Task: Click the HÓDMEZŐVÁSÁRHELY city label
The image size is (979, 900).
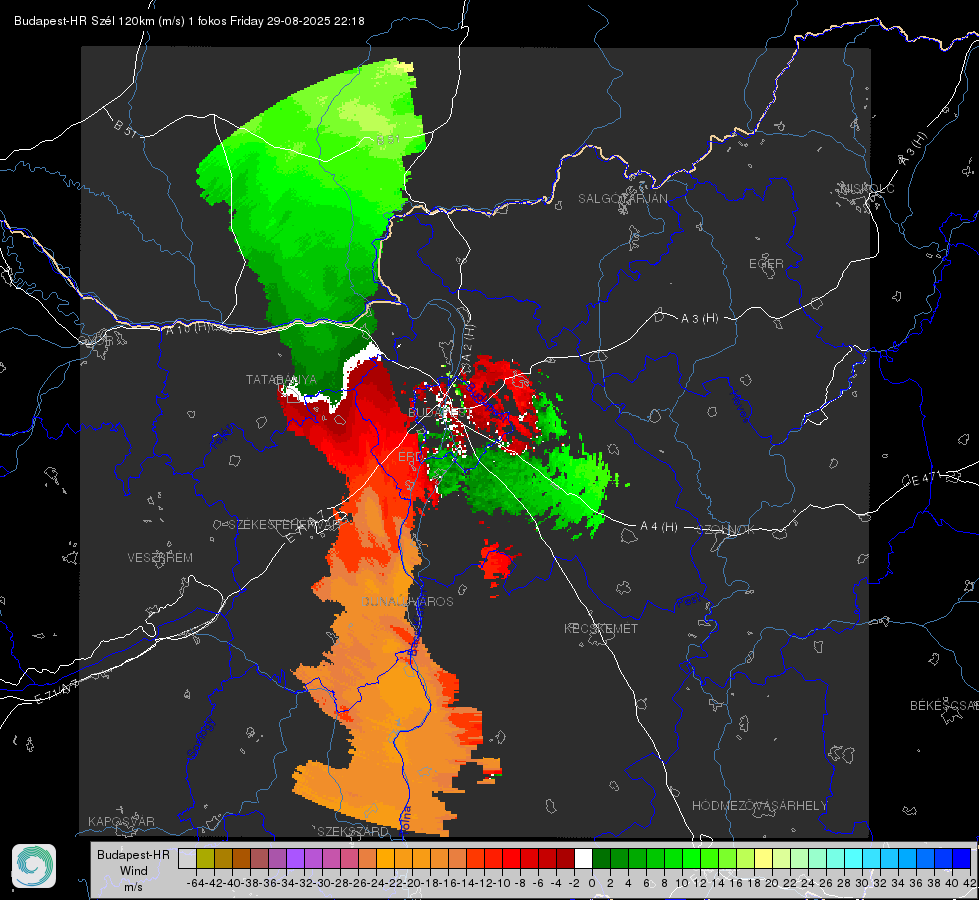Action: click(x=759, y=806)
